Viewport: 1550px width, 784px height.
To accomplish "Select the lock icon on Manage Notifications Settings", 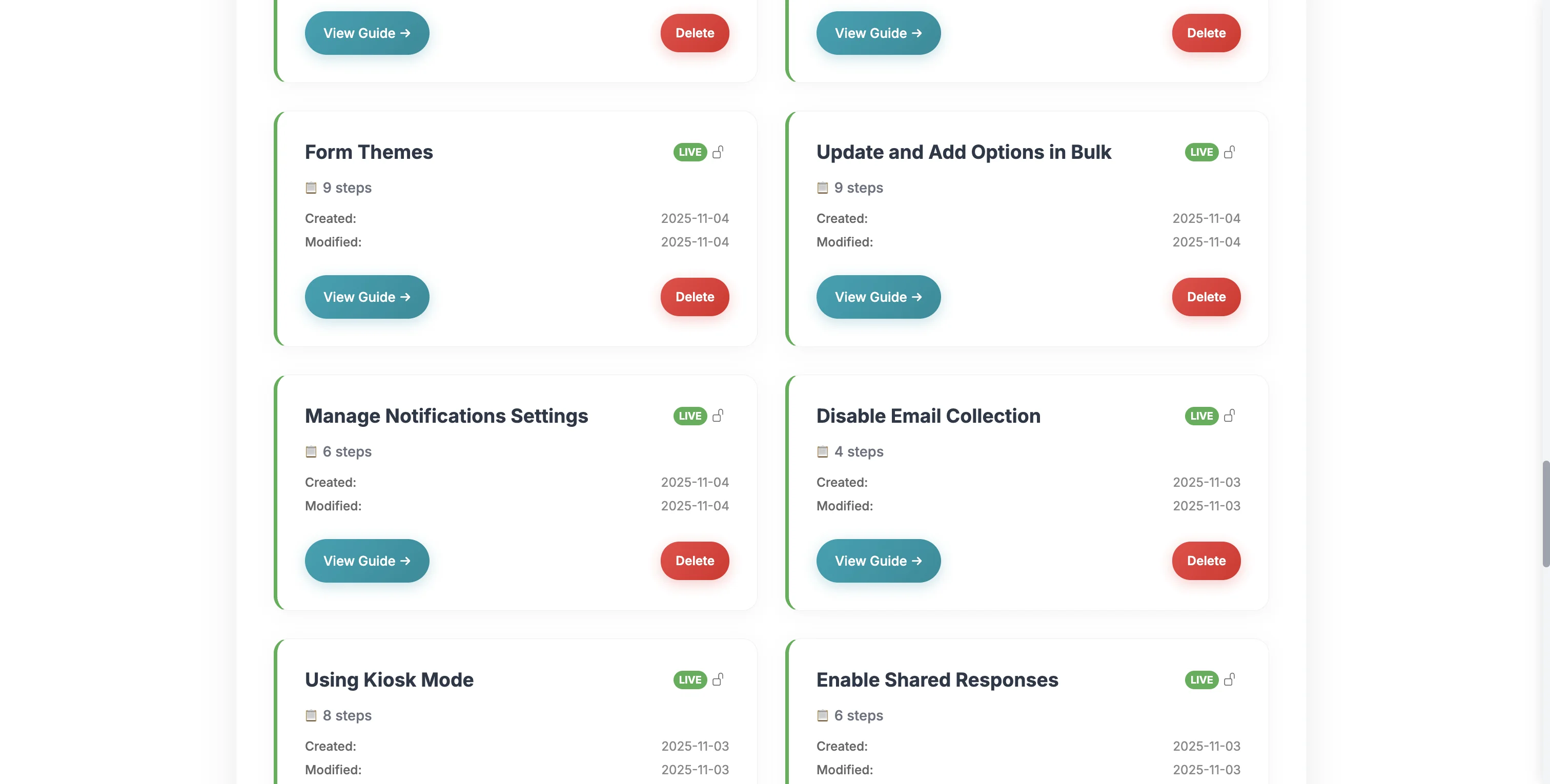I will coord(719,416).
